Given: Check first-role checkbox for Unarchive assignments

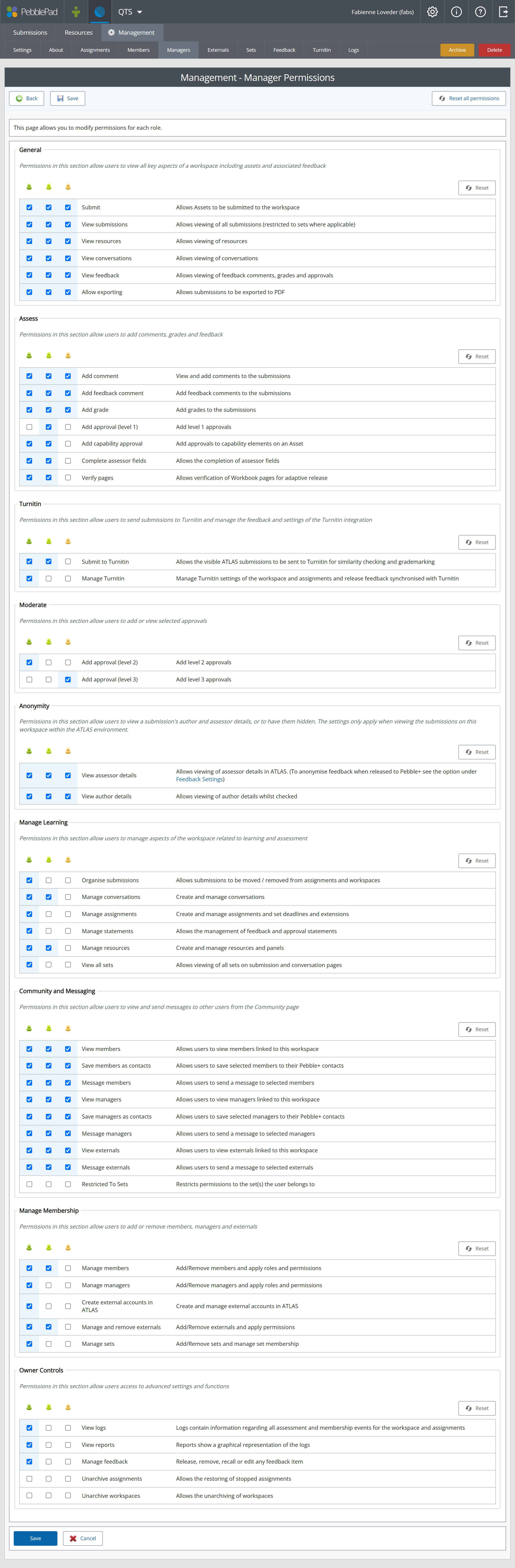Looking at the screenshot, I should pyautogui.click(x=29, y=1479).
